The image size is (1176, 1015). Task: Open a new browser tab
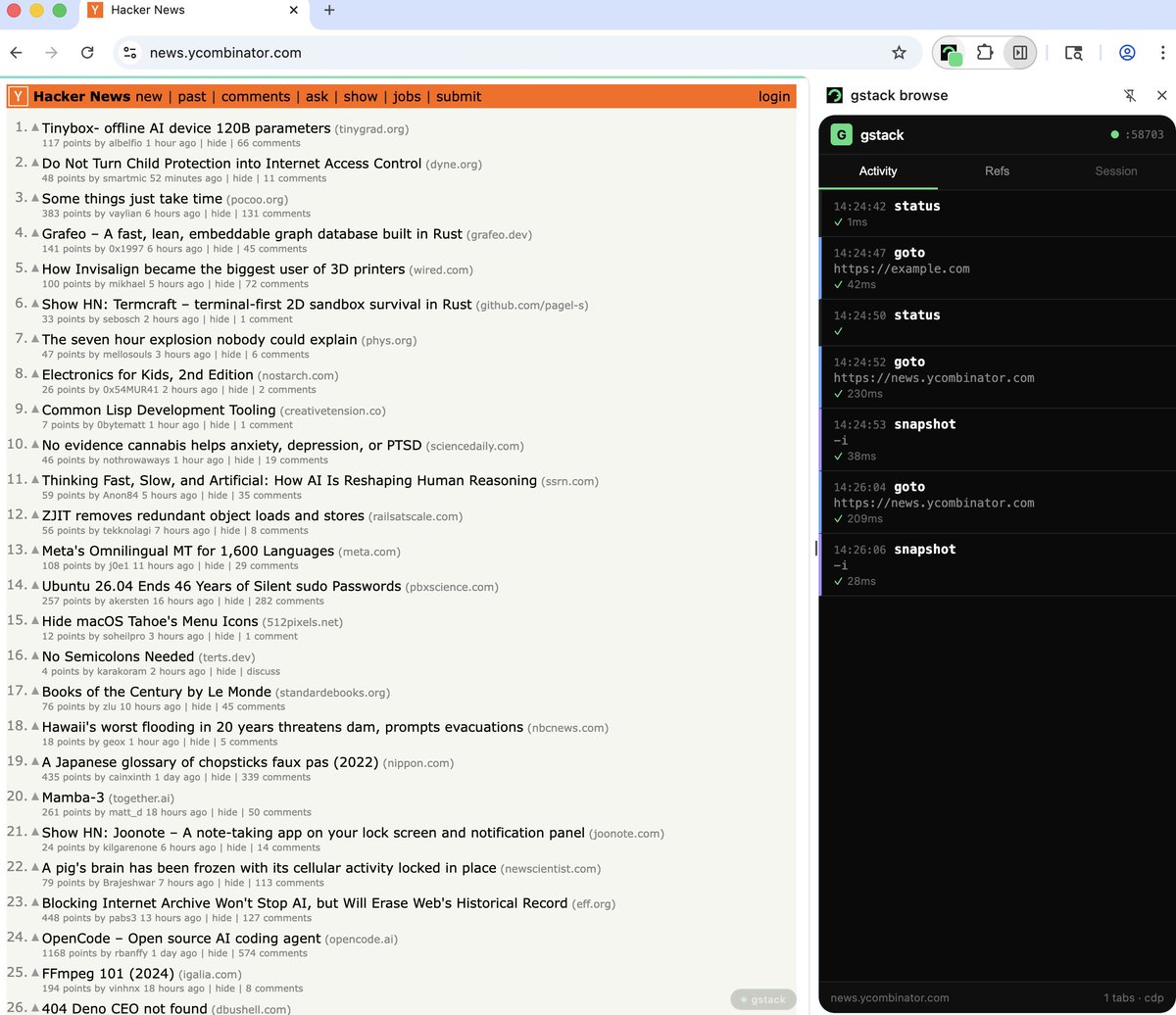329,10
